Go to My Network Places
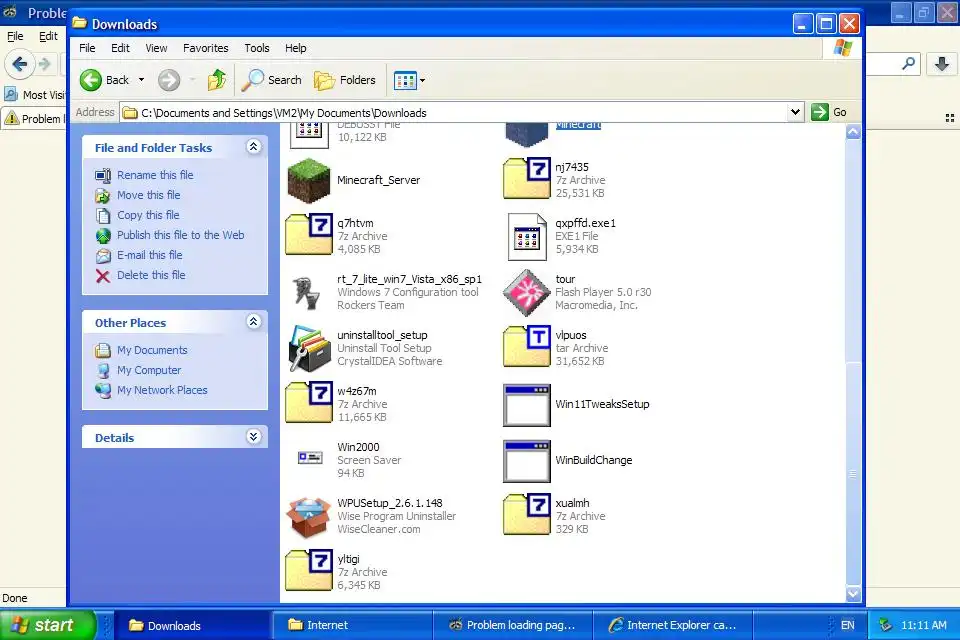960x640 pixels. click(x=162, y=390)
